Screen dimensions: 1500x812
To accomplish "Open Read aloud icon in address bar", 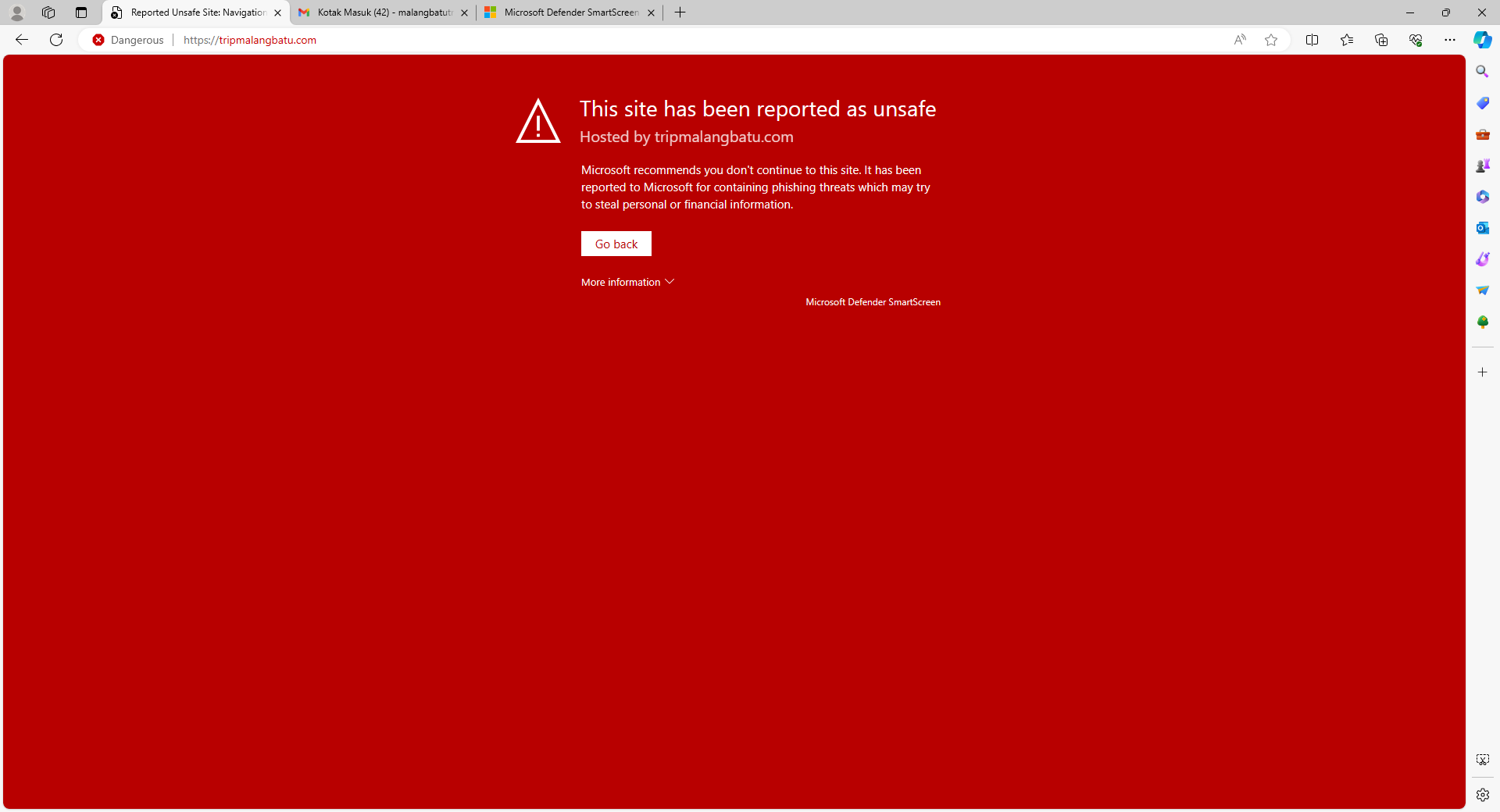I will (1240, 40).
